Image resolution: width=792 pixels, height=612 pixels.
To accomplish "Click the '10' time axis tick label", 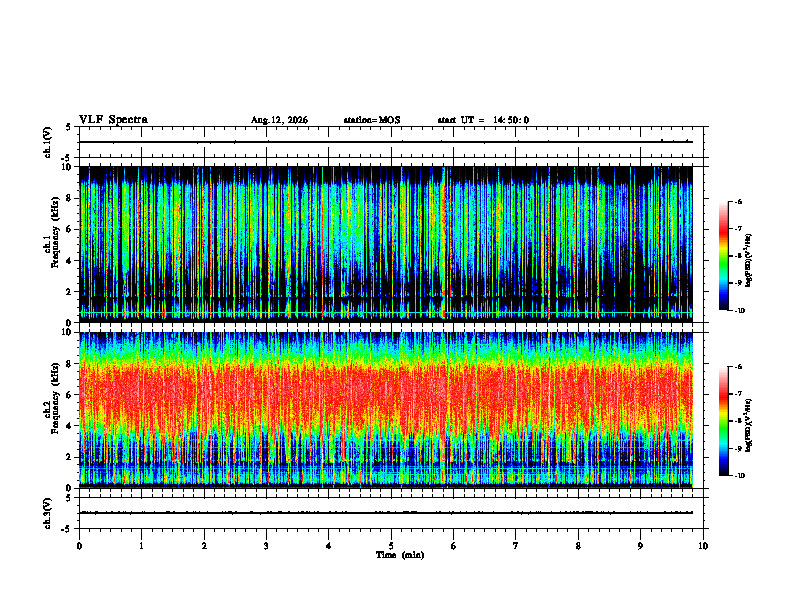I will [x=703, y=546].
